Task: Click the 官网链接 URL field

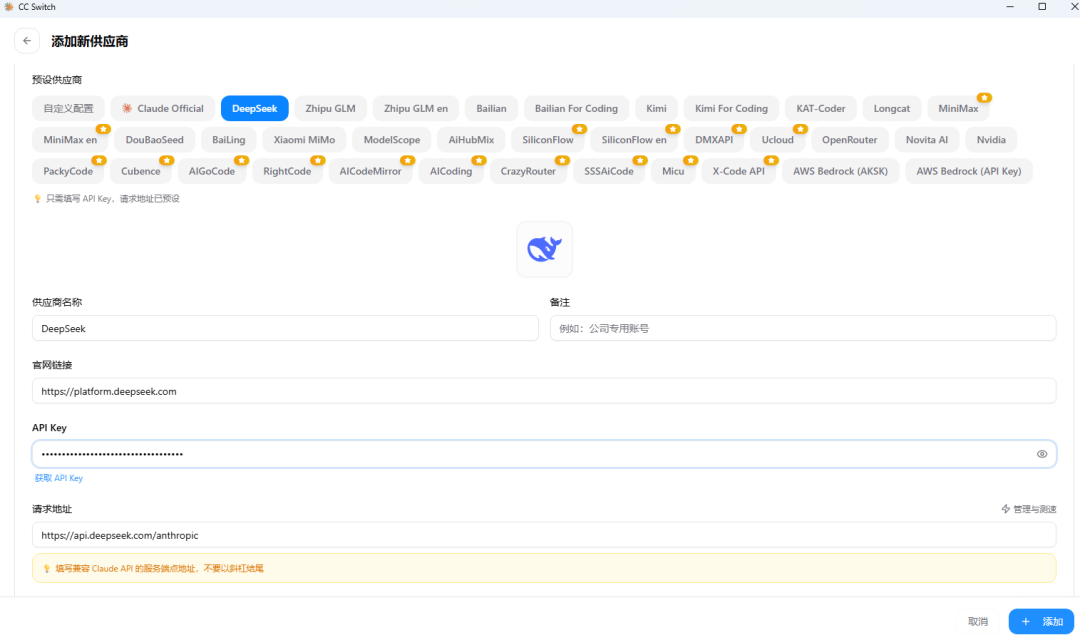Action: (544, 391)
